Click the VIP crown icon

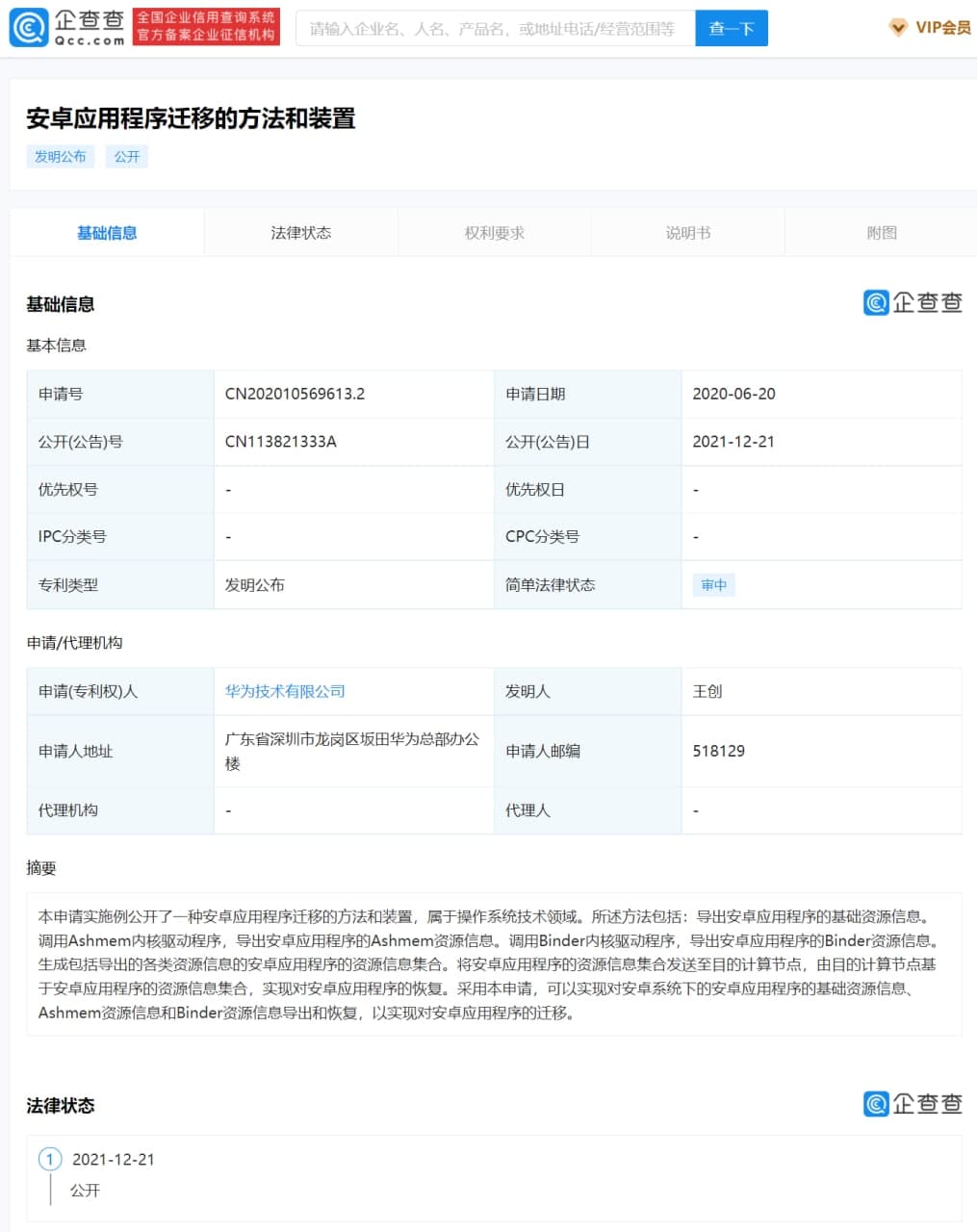tap(897, 28)
